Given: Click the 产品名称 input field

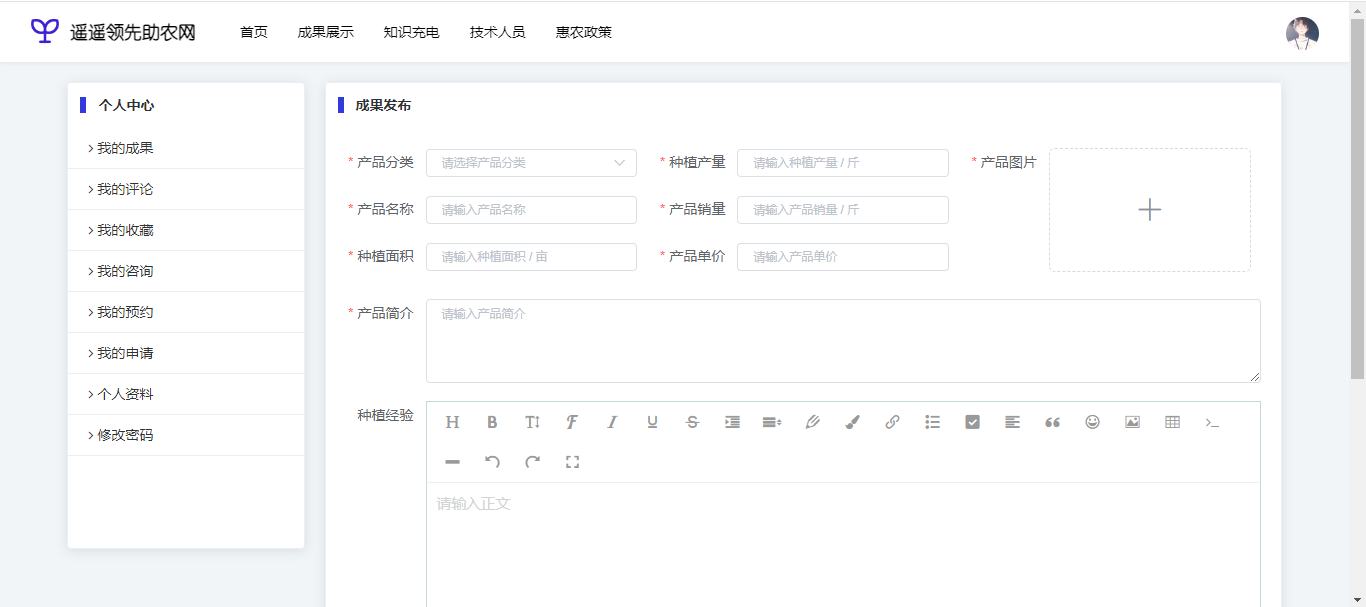Looking at the screenshot, I should click(531, 210).
